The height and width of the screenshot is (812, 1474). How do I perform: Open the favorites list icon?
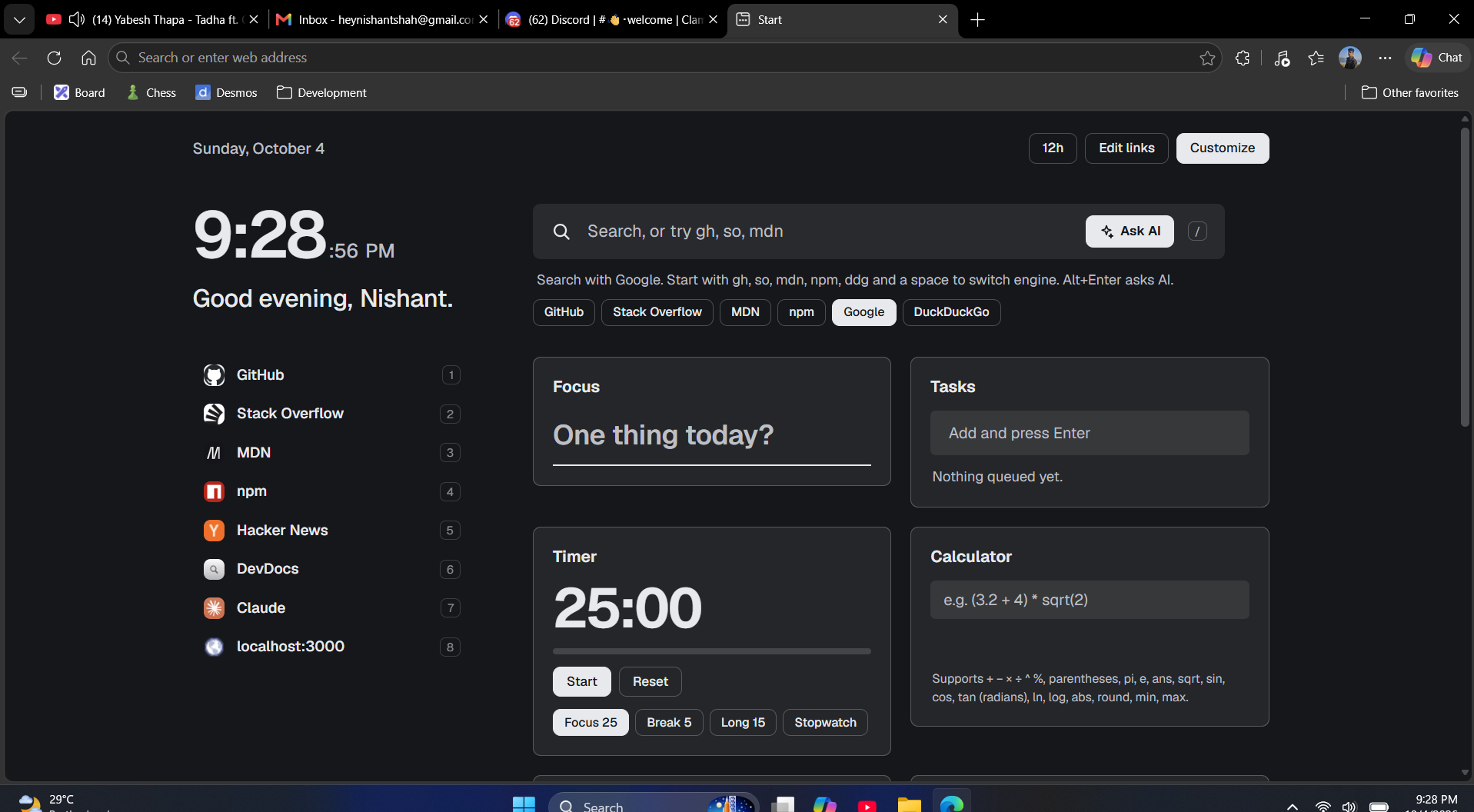tap(1316, 58)
